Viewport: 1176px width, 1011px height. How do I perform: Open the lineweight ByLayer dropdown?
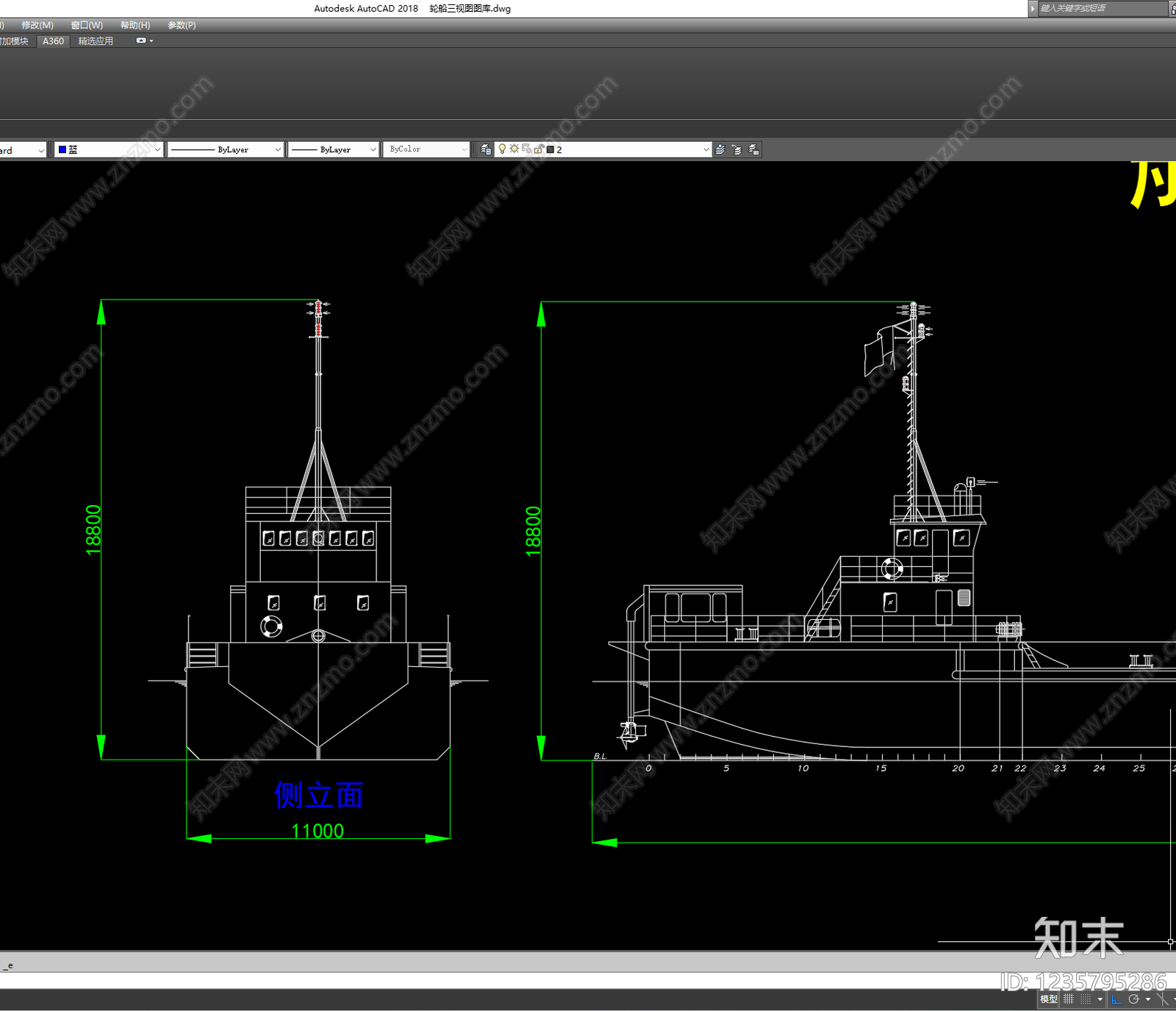[x=334, y=149]
